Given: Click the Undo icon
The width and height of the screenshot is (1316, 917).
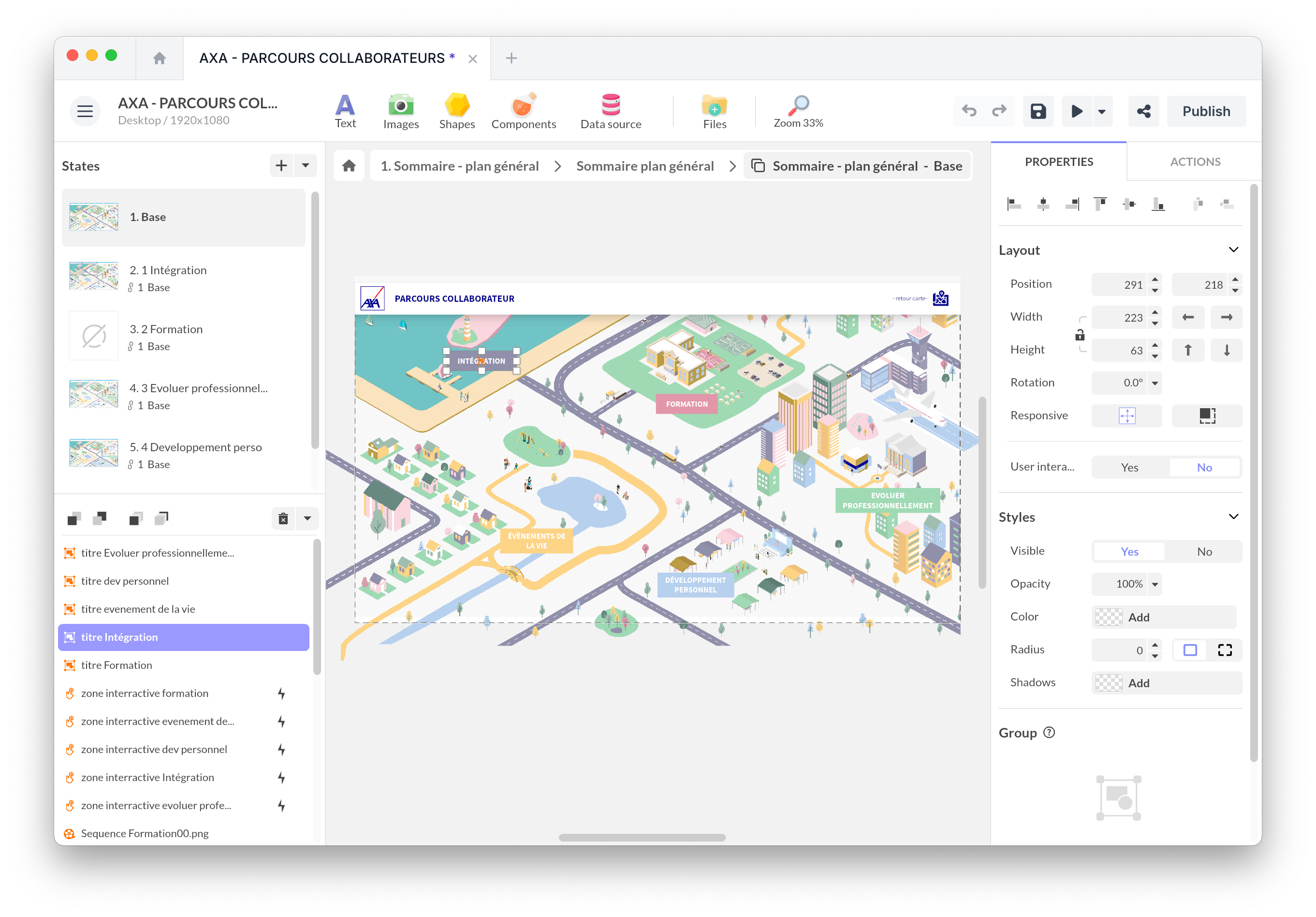Looking at the screenshot, I should (x=969, y=111).
